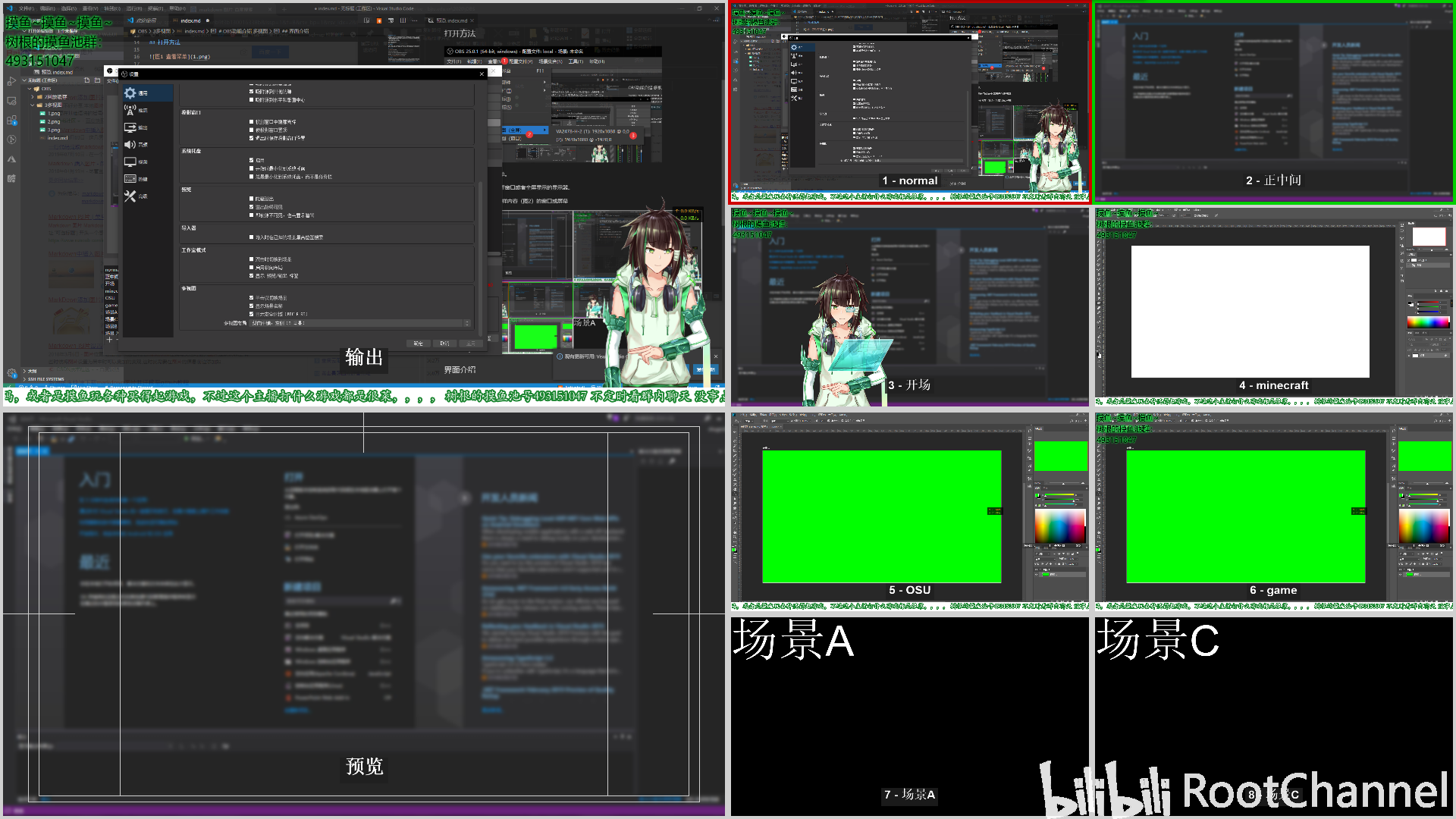1456x819 pixels.
Task: Expand the SSH FILE SYSTEMS section
Action: click(x=45, y=379)
